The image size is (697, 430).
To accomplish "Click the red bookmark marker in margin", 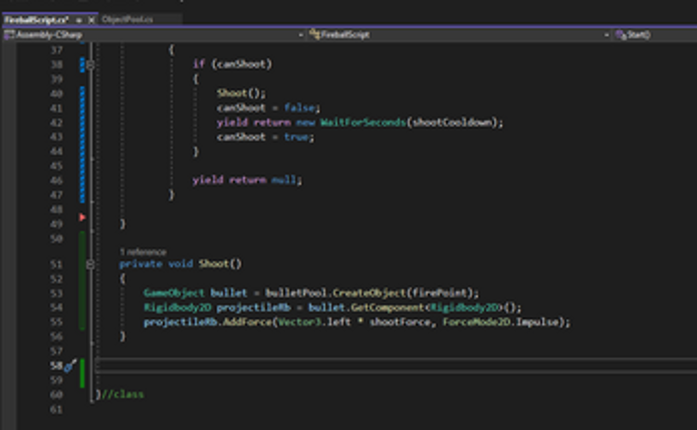I will [82, 216].
